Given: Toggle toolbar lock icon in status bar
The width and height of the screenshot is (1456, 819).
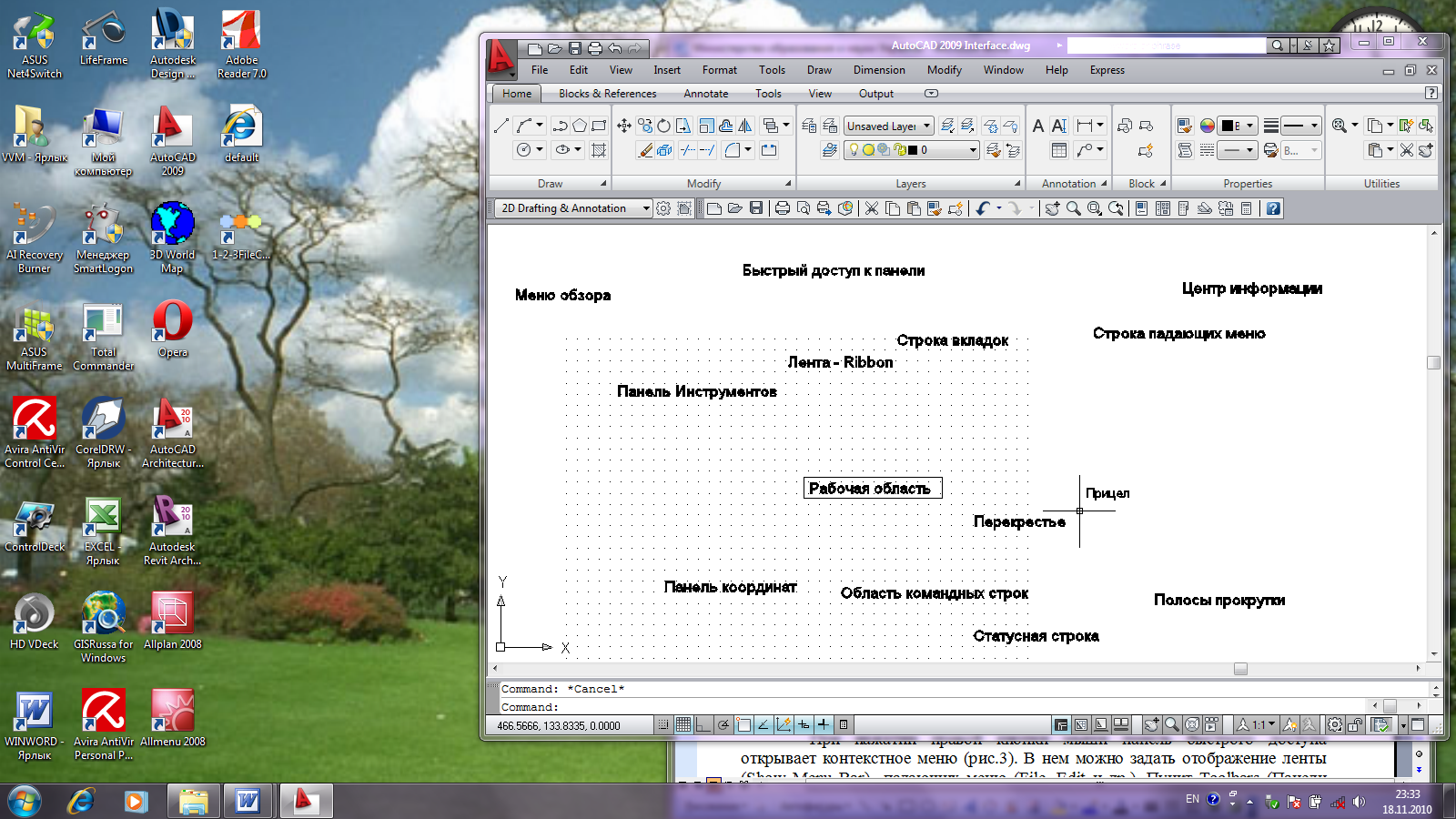Looking at the screenshot, I should tap(1356, 724).
